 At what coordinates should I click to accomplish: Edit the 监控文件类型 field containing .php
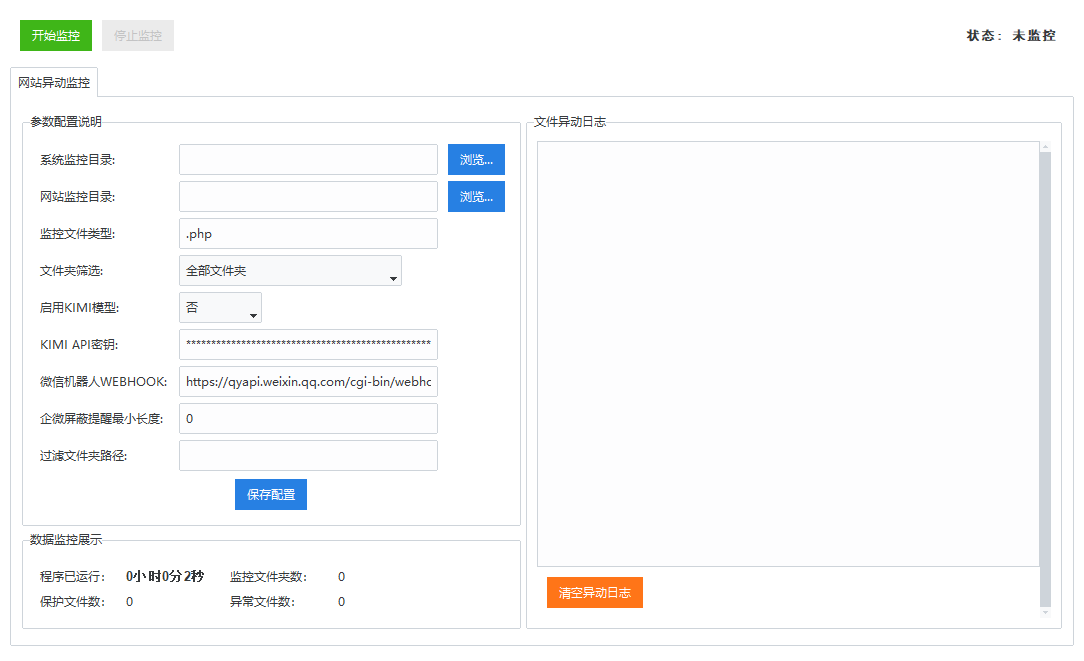[308, 234]
